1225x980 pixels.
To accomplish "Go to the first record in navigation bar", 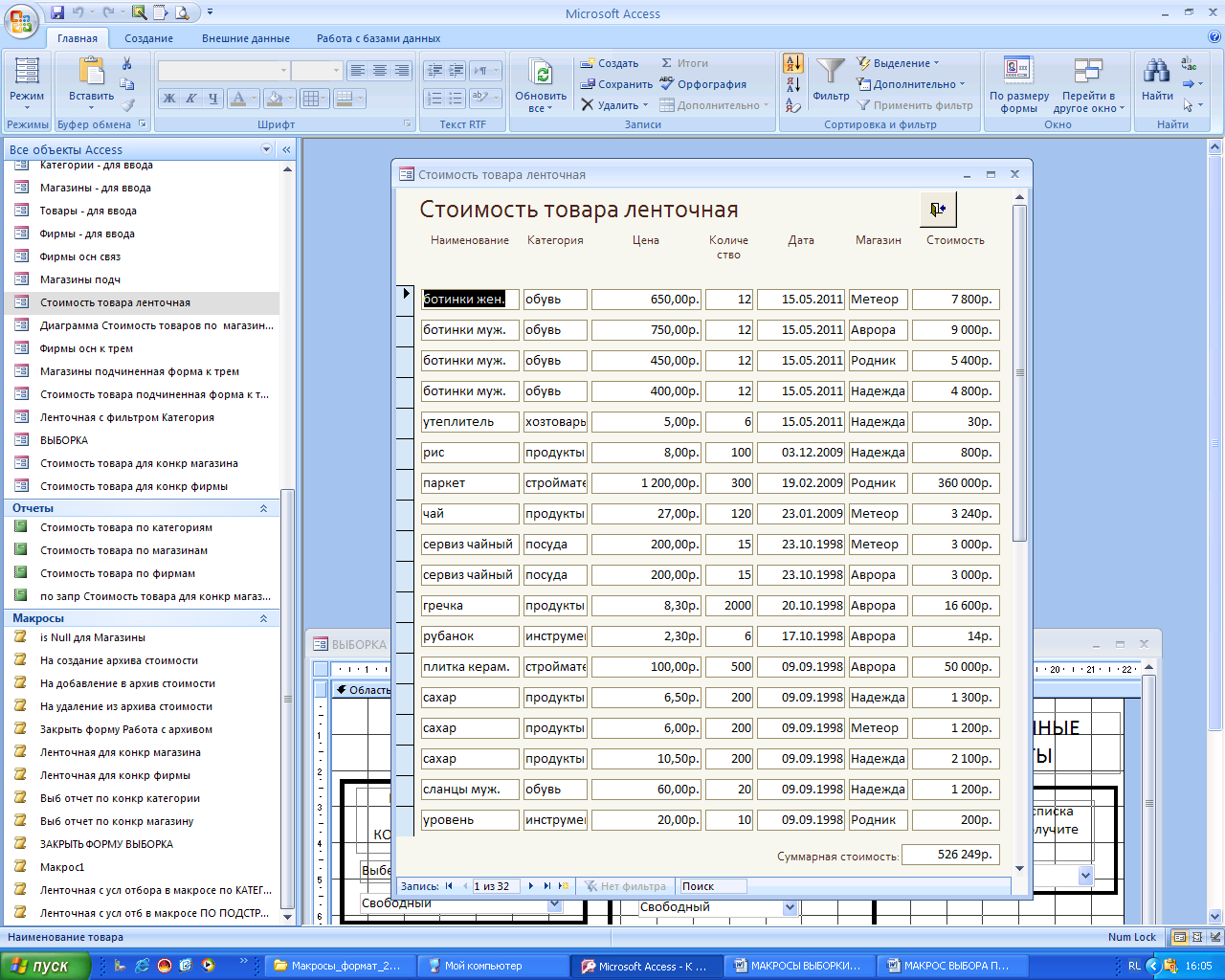I will [x=450, y=886].
